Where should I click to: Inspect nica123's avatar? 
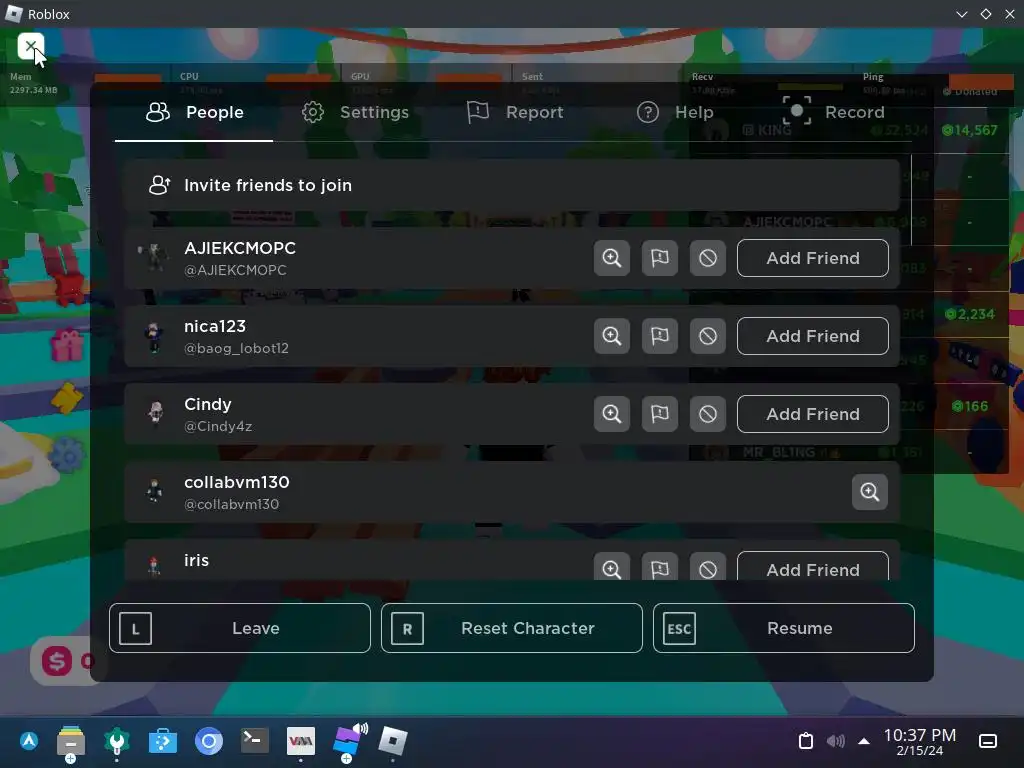coord(612,336)
